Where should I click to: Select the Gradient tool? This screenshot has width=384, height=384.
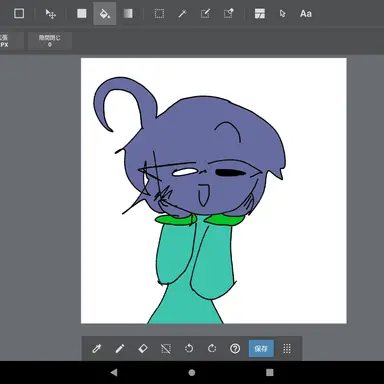128,14
